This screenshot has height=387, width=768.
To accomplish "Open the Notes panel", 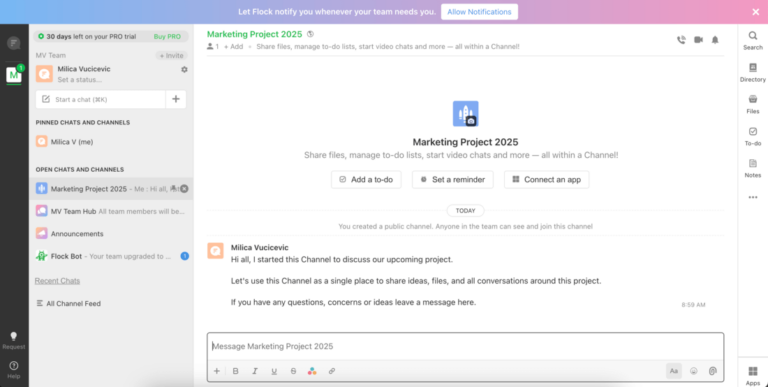I will (x=753, y=168).
